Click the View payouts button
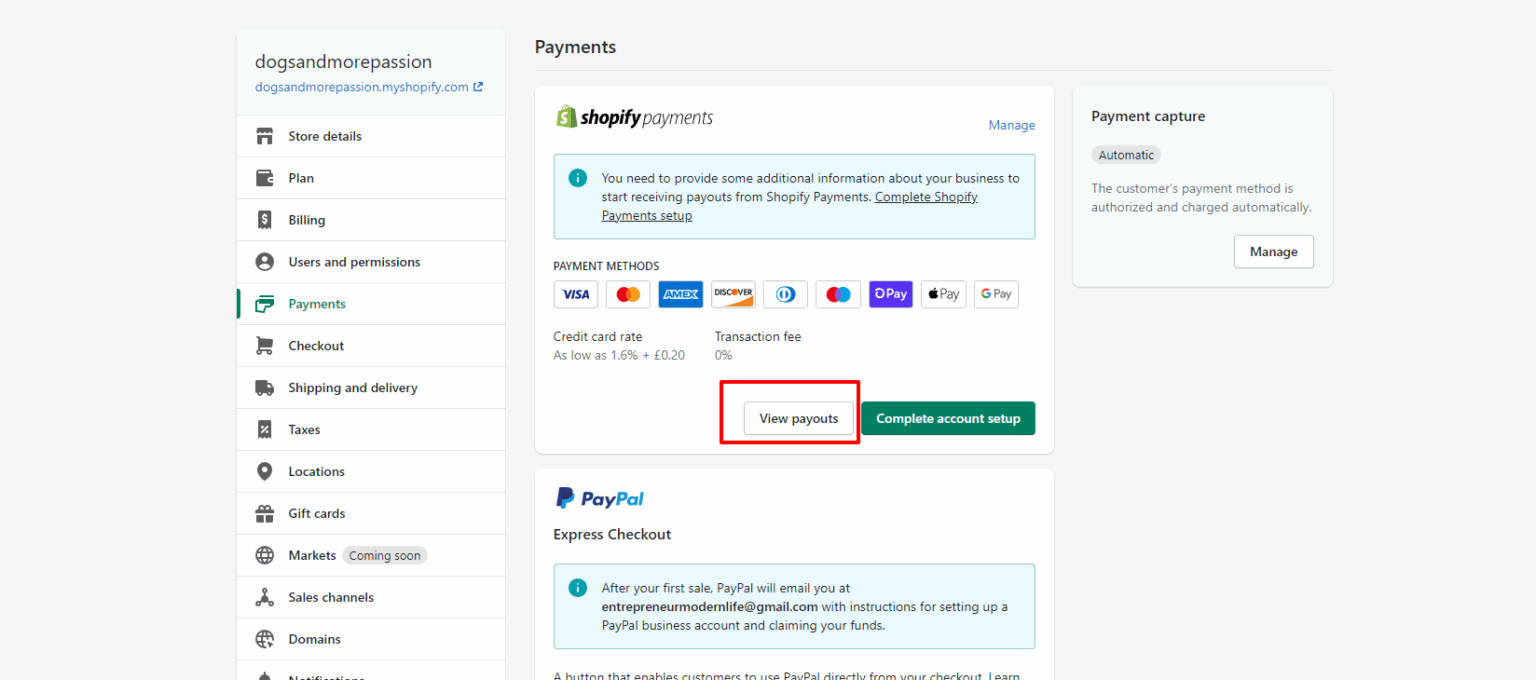 (798, 418)
